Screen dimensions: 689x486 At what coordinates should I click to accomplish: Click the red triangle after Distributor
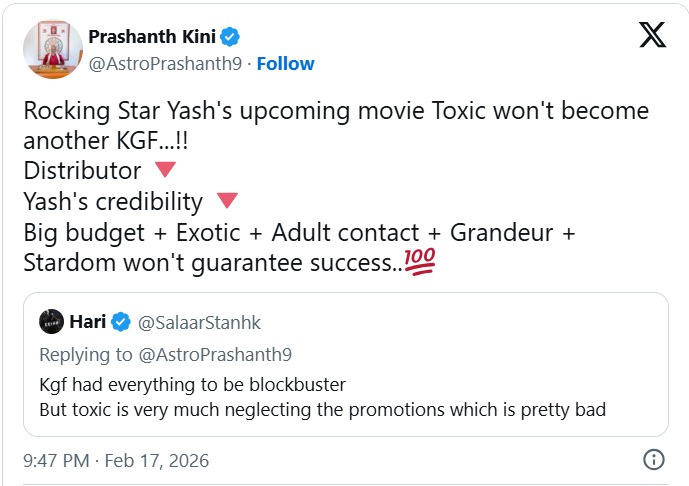tap(166, 171)
